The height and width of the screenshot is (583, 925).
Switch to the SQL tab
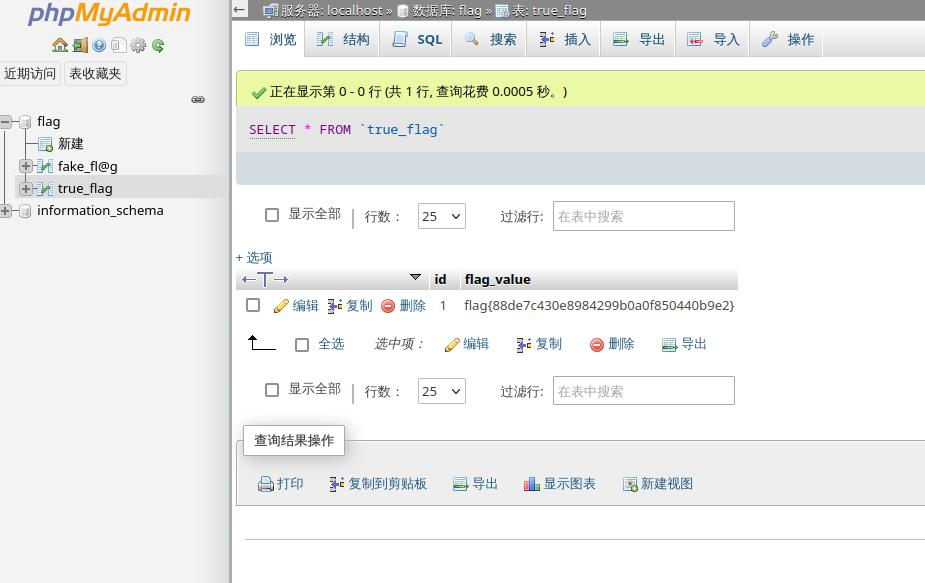click(417, 39)
